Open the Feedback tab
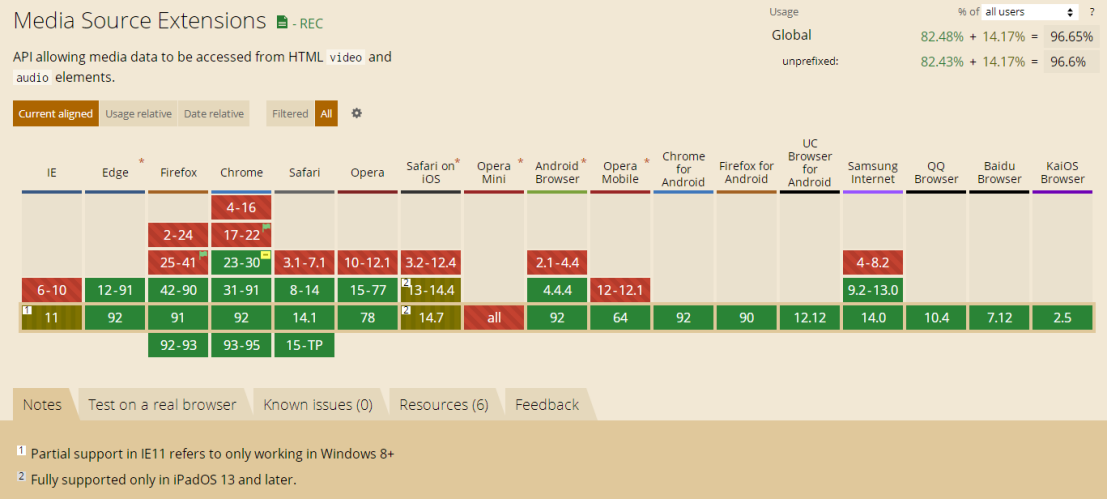Screen dimensions: 1108x499 pos(546,405)
